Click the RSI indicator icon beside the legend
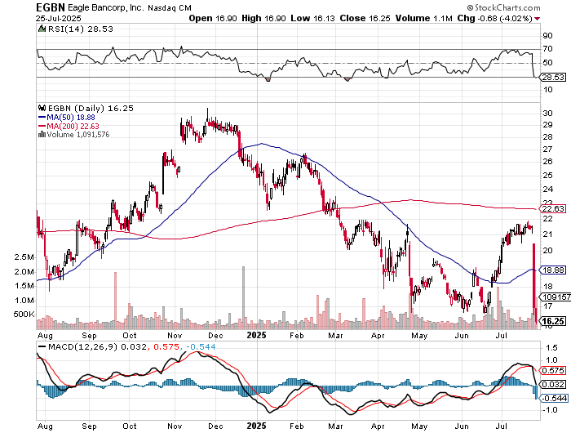 pos(42,29)
